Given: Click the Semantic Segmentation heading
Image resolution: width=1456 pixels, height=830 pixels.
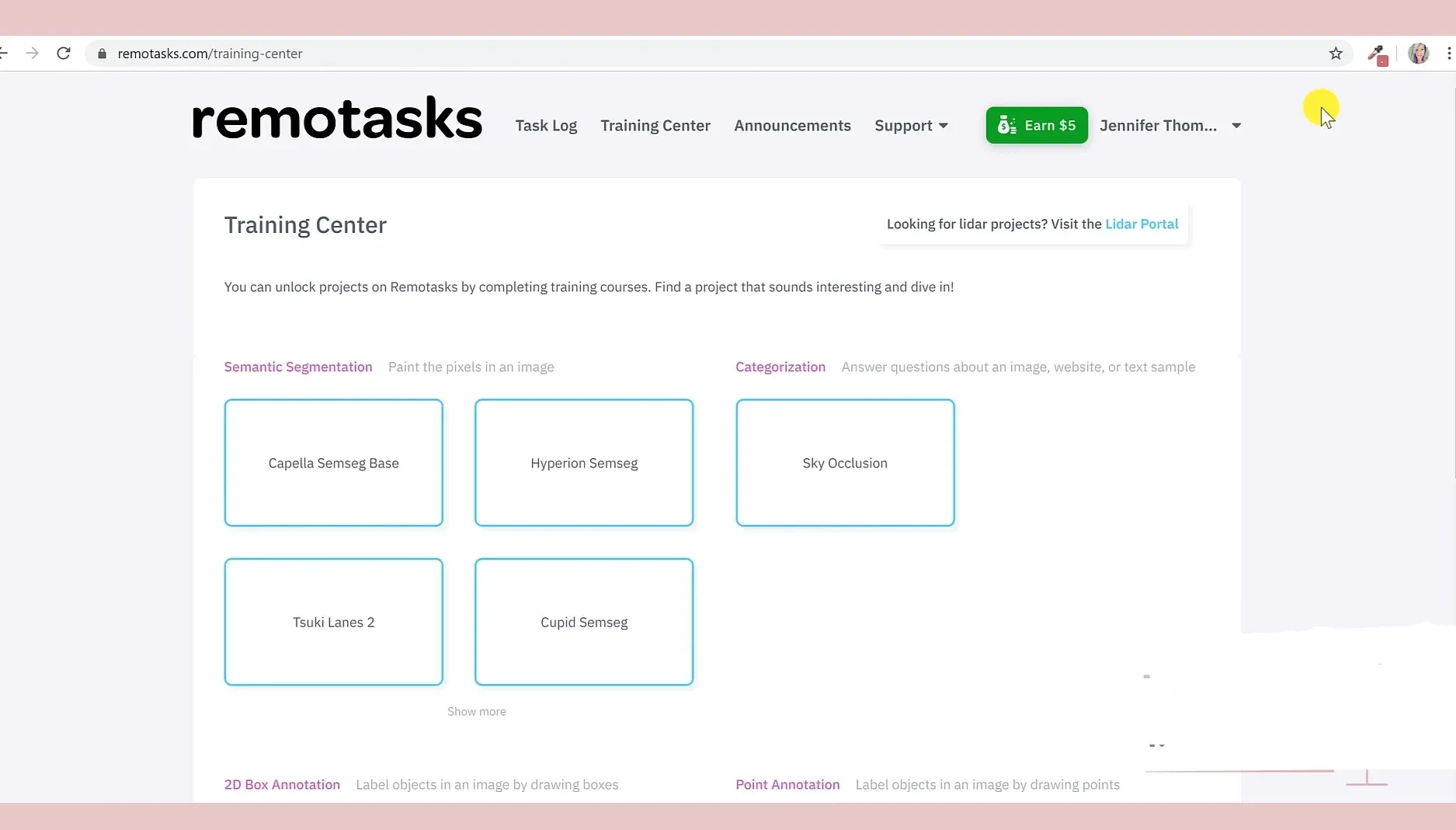Looking at the screenshot, I should [298, 367].
